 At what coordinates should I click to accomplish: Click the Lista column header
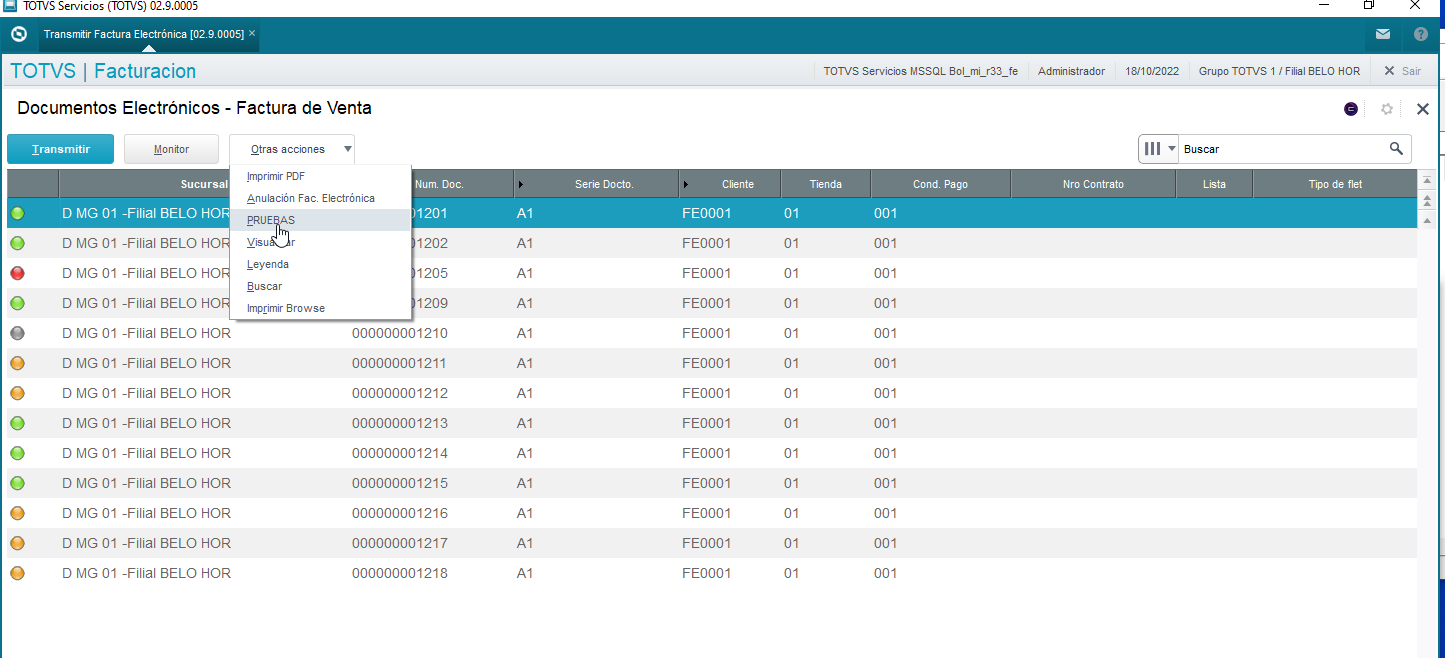tap(1214, 184)
